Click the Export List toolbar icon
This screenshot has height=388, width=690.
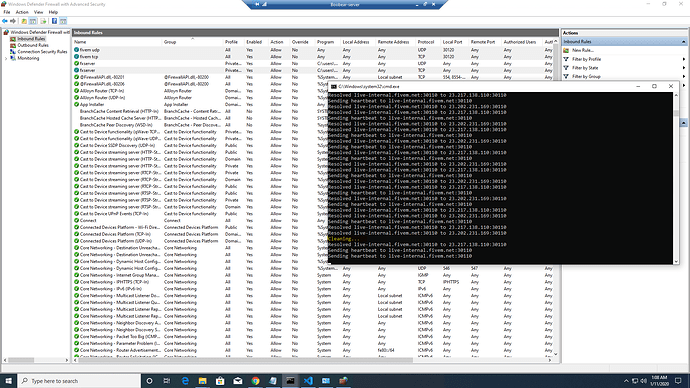[x=43, y=21]
